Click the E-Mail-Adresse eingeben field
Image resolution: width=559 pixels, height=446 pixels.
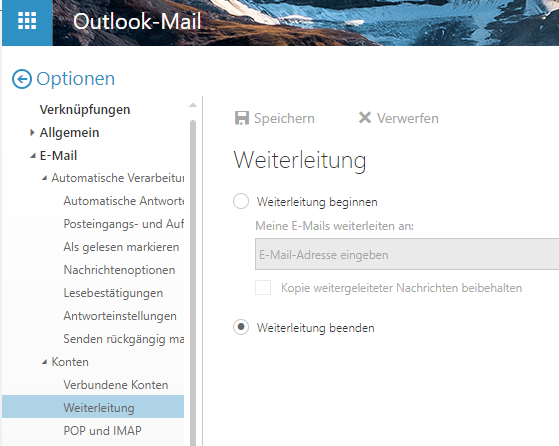coord(407,254)
